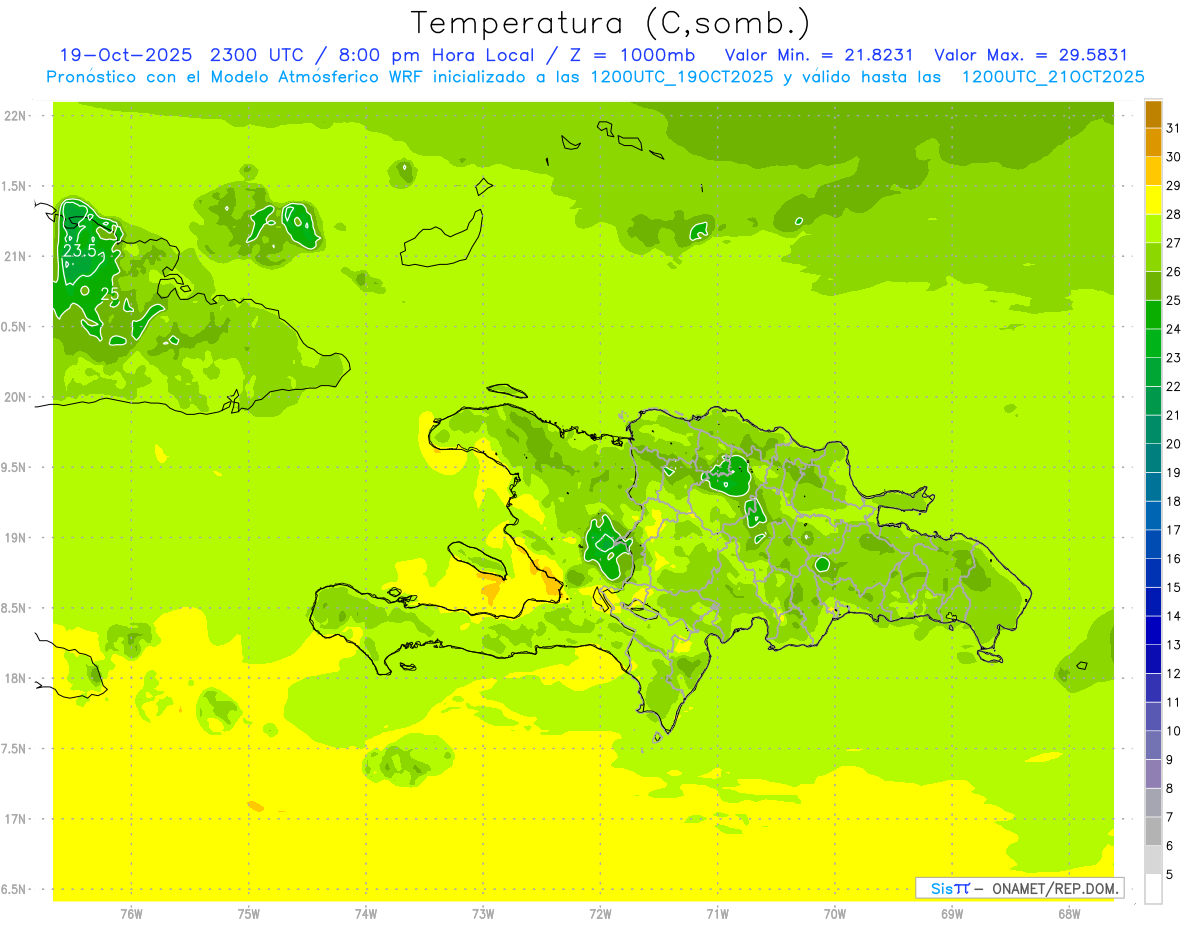Viewport: 1200px width, 927px height.
Task: Click '1200UTC_21OCT2025' valid-until time text
Action: [1053, 77]
